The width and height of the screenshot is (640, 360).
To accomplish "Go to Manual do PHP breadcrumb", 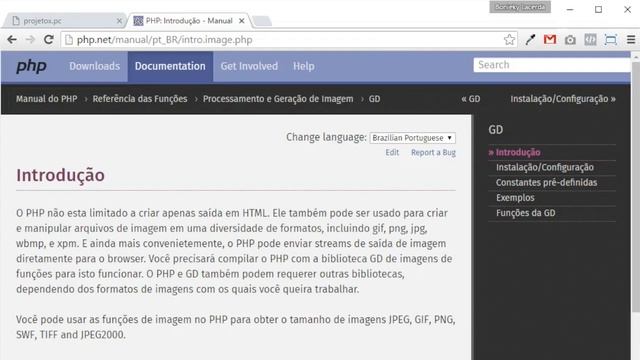I will pyautogui.click(x=47, y=99).
